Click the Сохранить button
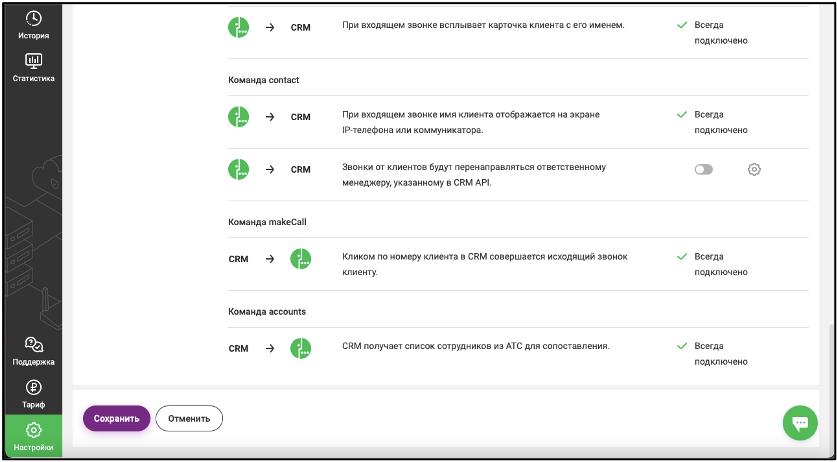The height and width of the screenshot is (462, 837). (x=116, y=419)
